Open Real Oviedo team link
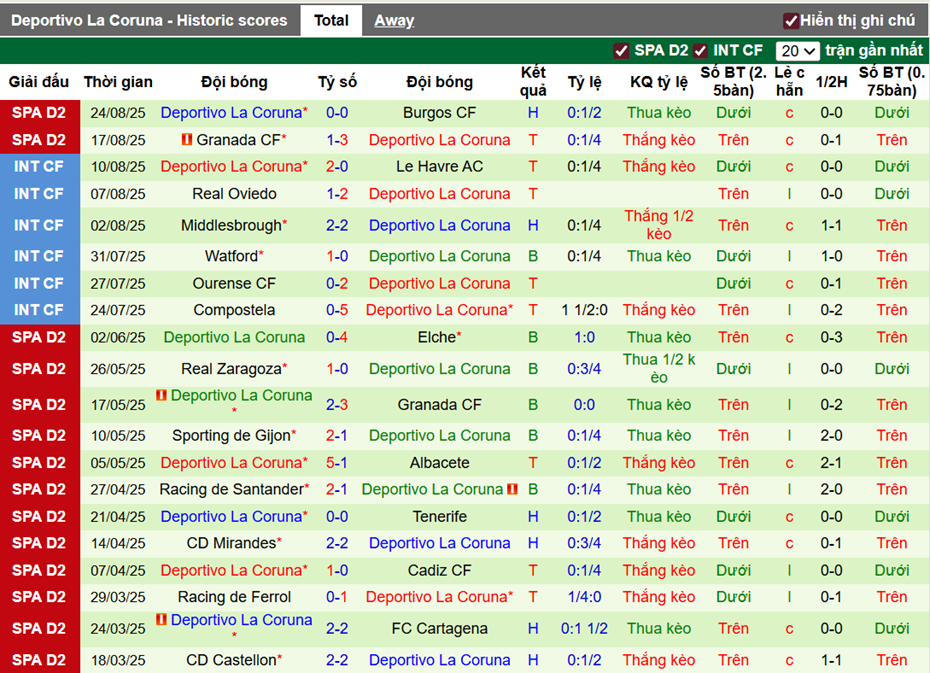The image size is (930, 673). pyautogui.click(x=234, y=194)
